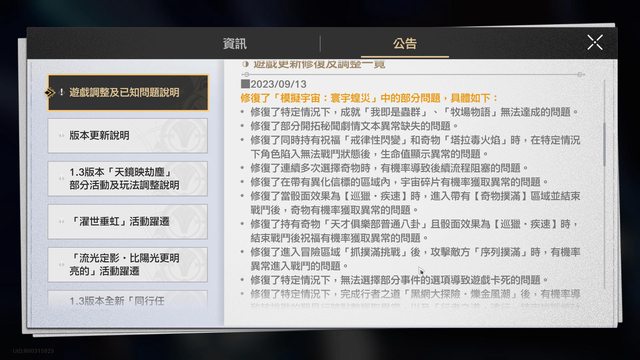Select the 公告 tab
The height and width of the screenshot is (360, 640).
pos(405,43)
